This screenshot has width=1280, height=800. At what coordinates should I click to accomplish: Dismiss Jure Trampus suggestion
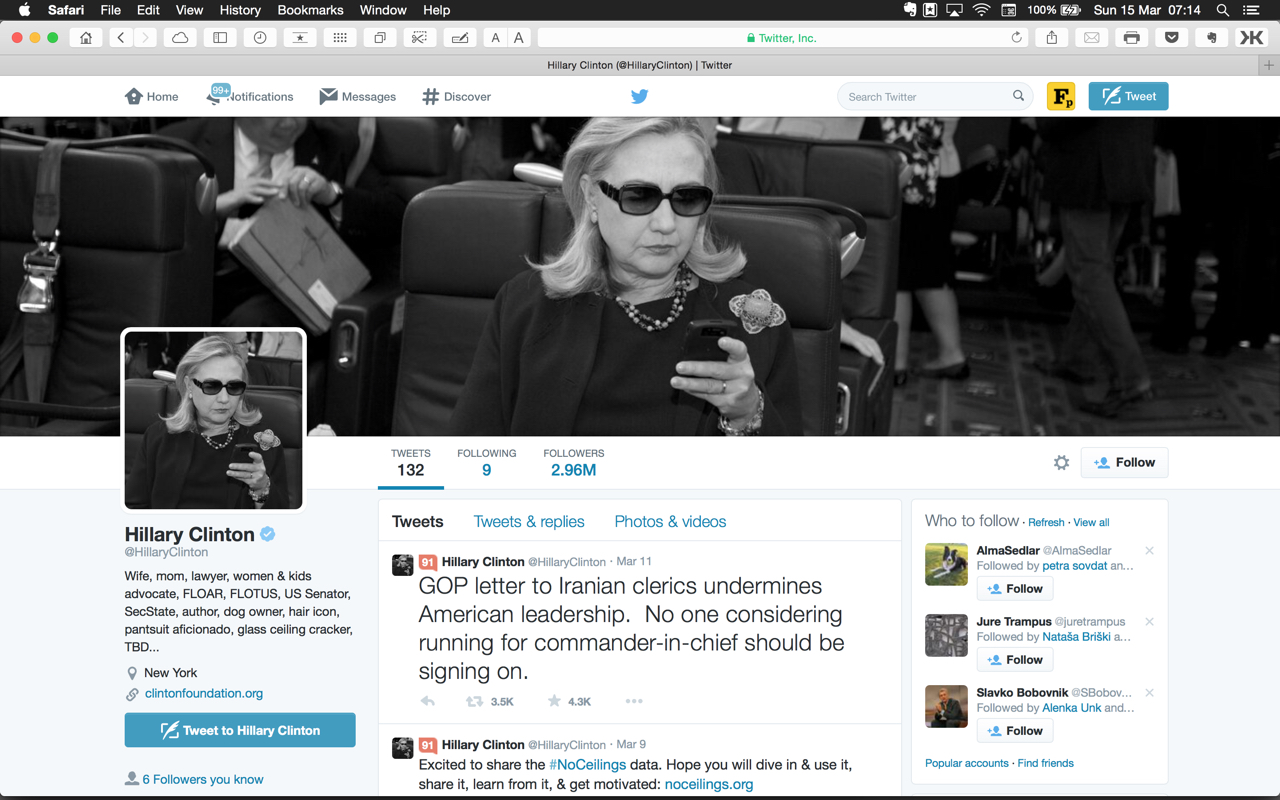[x=1149, y=622]
